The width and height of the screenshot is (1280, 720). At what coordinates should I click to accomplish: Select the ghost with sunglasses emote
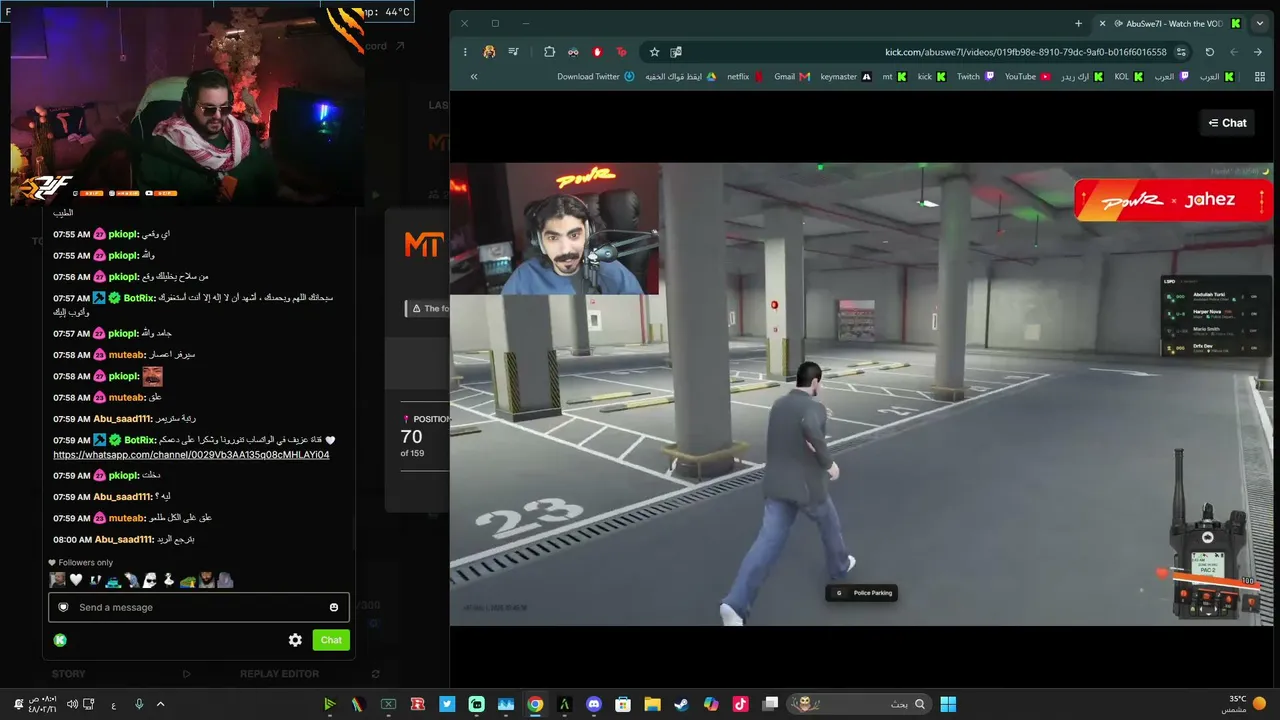(x=150, y=580)
